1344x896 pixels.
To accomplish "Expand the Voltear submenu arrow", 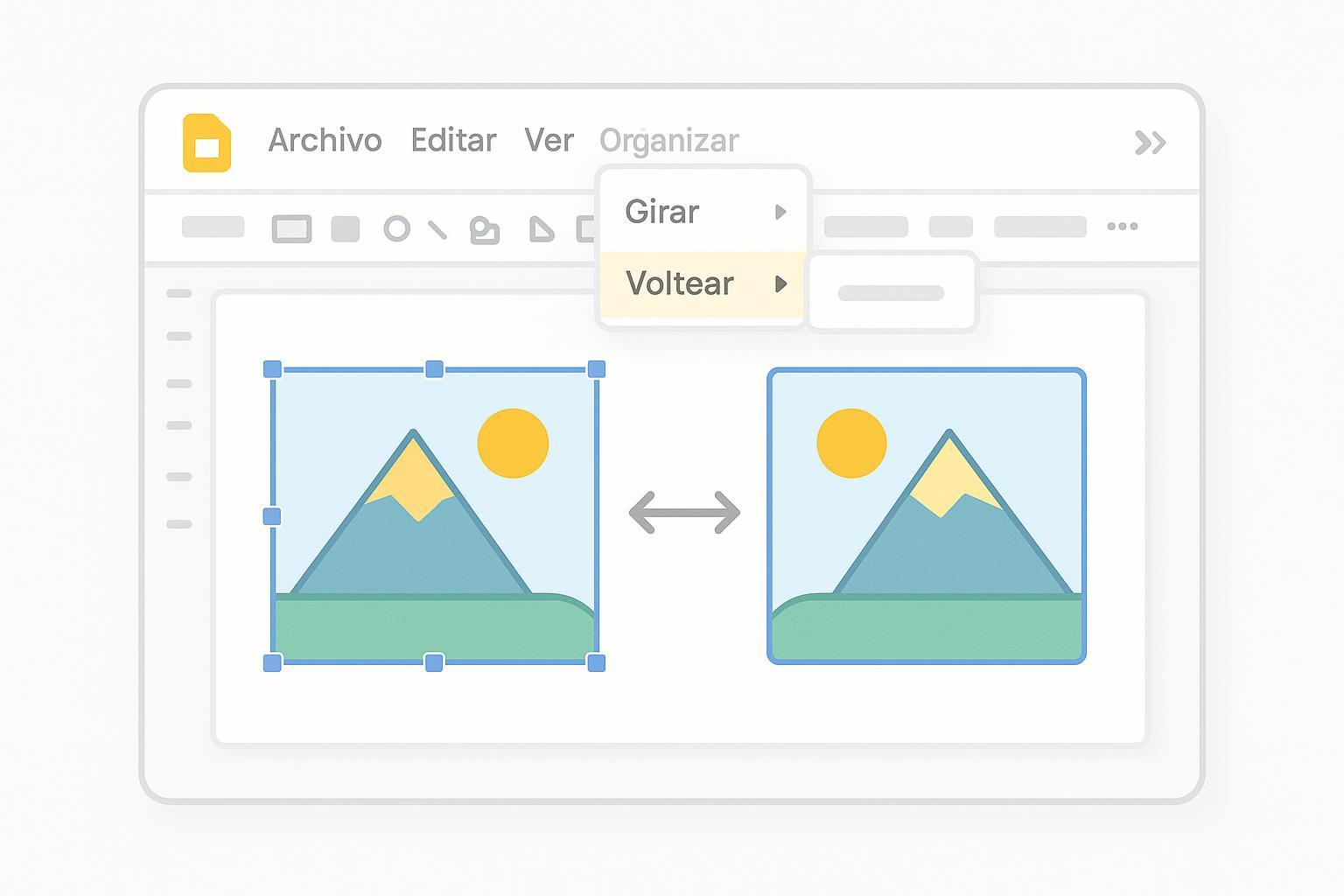I will (x=780, y=283).
